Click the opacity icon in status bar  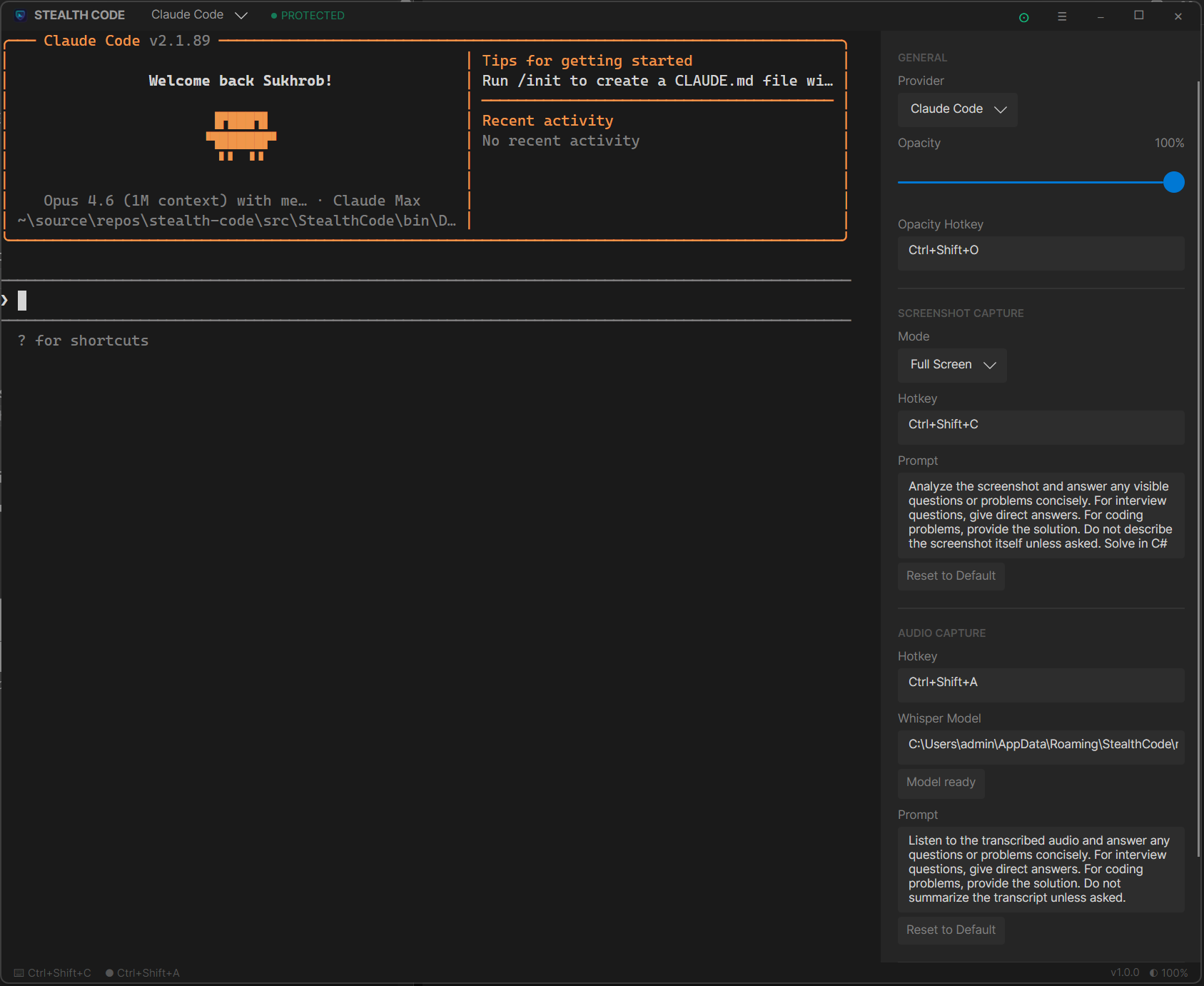click(1153, 973)
